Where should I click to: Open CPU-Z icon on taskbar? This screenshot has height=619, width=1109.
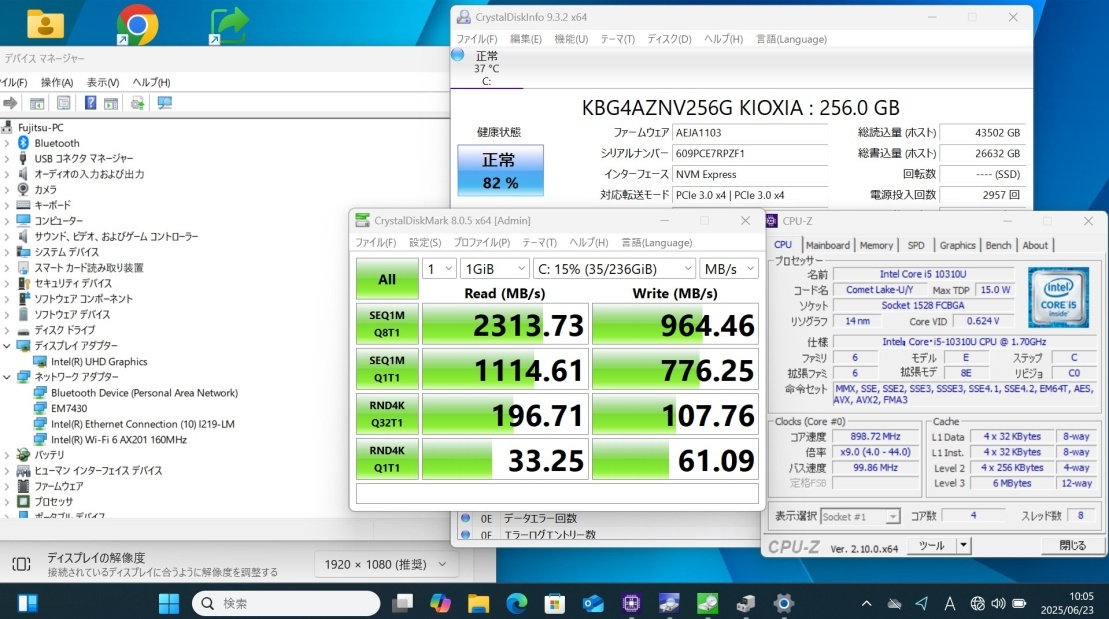[x=632, y=603]
